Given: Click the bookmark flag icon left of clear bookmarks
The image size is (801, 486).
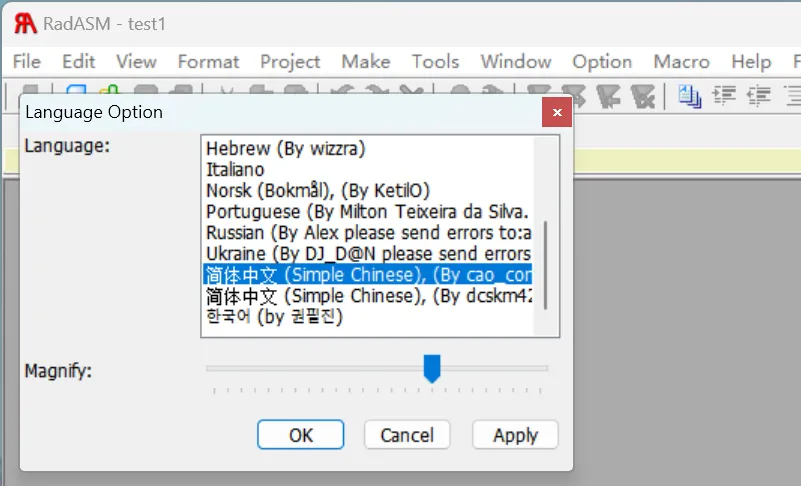Looking at the screenshot, I should pos(608,96).
